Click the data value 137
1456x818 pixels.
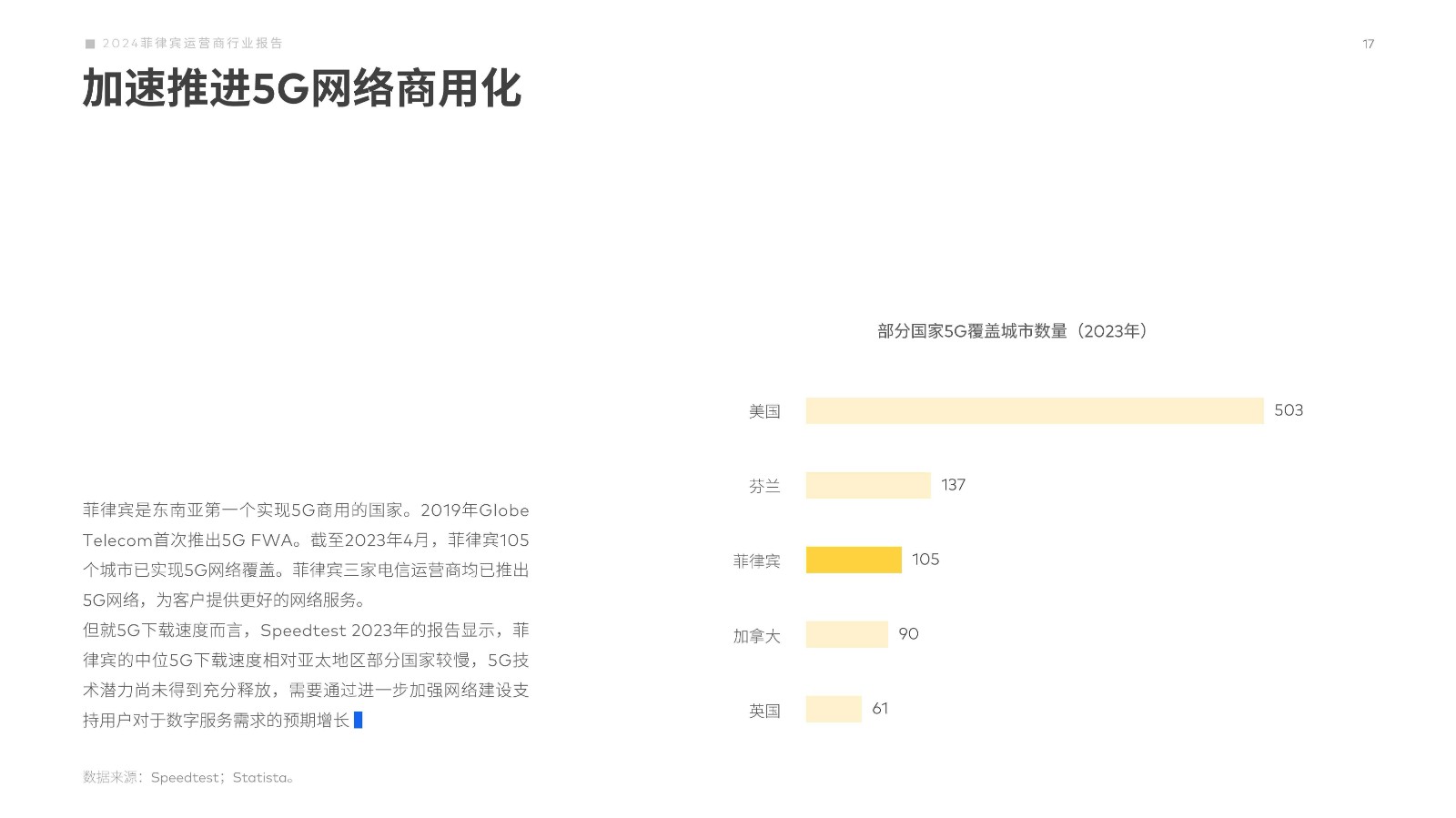953,485
